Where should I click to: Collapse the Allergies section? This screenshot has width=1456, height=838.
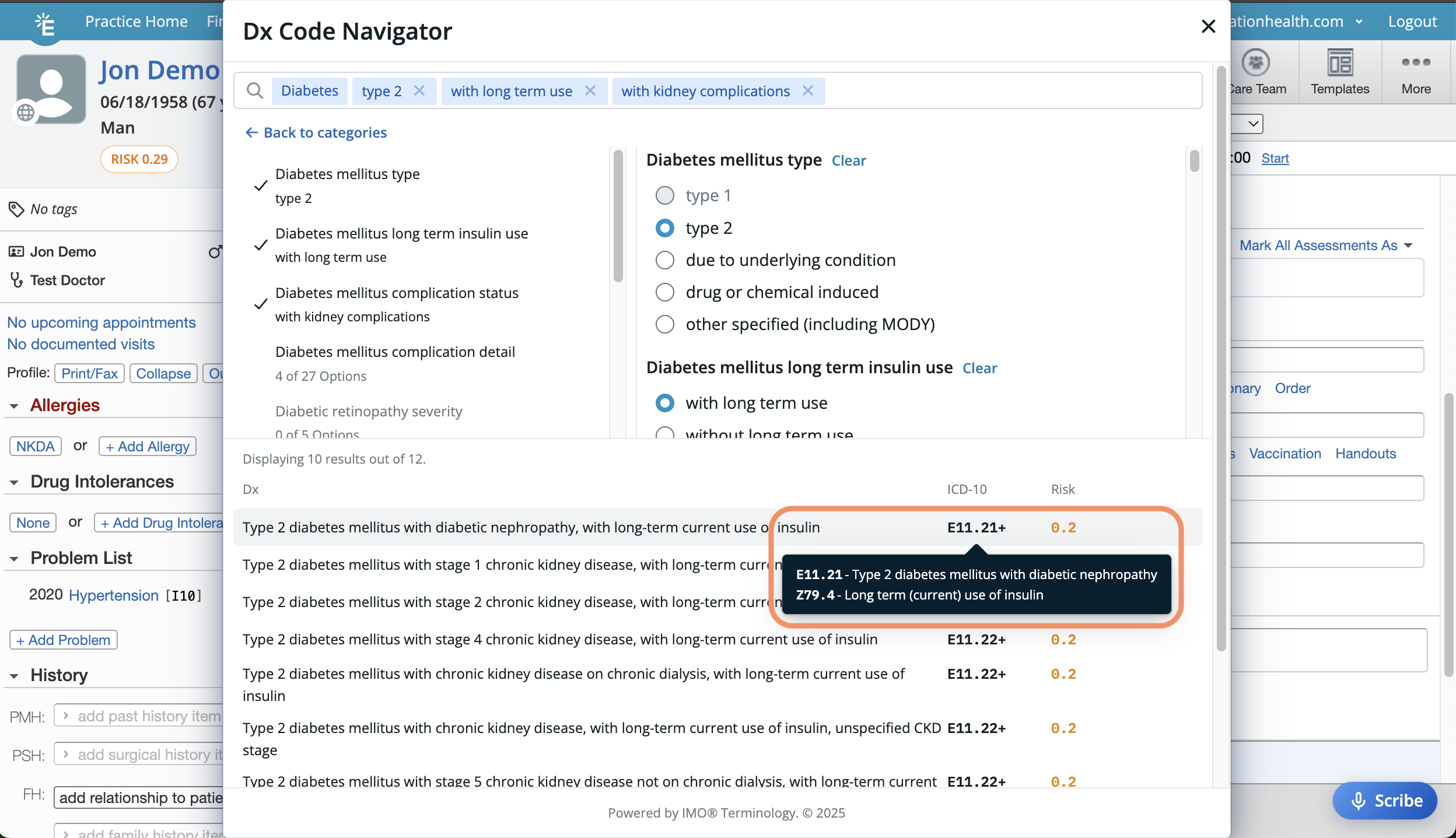[15, 406]
